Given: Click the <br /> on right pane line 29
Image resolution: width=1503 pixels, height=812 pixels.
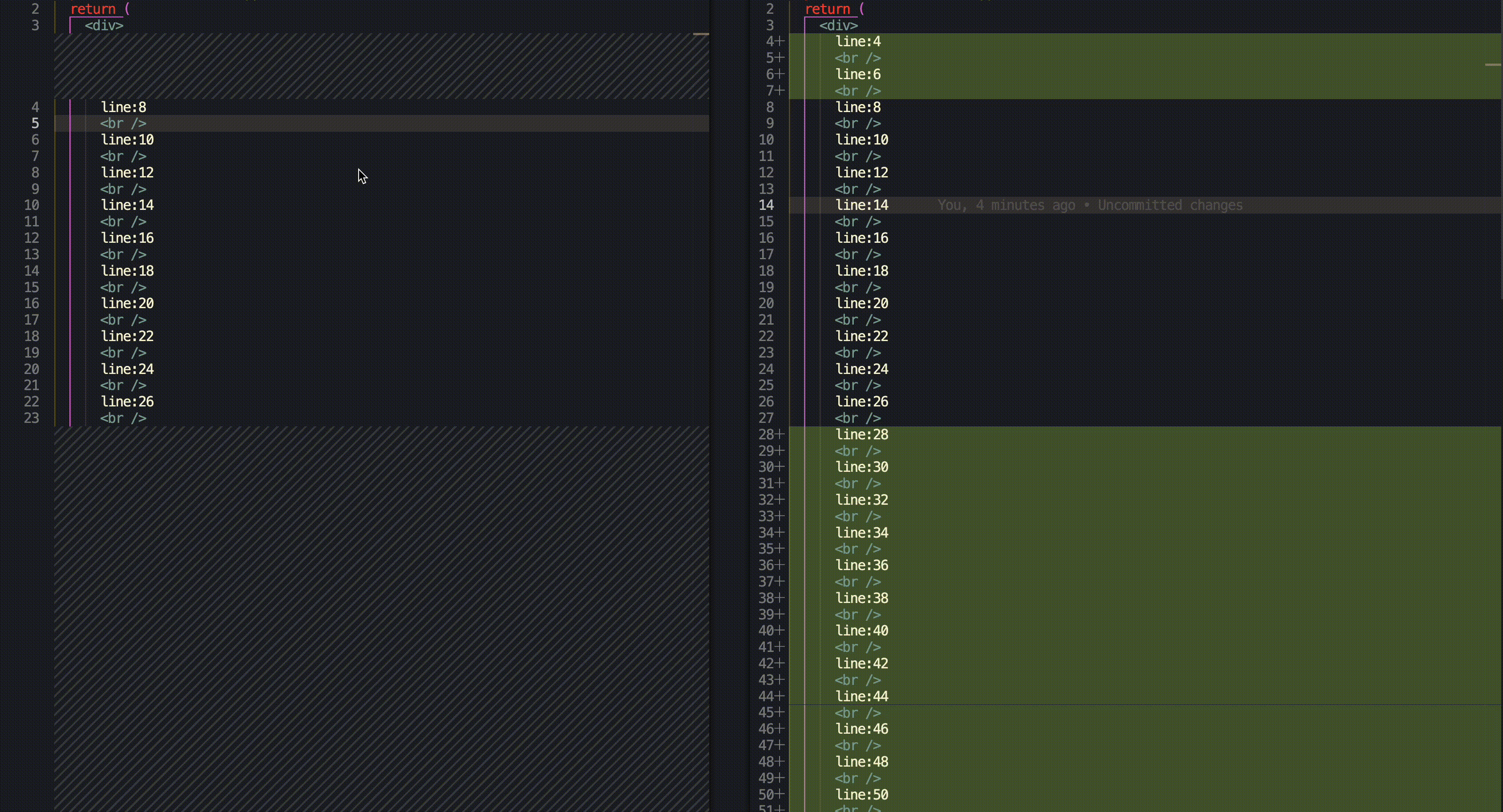Looking at the screenshot, I should [x=858, y=451].
